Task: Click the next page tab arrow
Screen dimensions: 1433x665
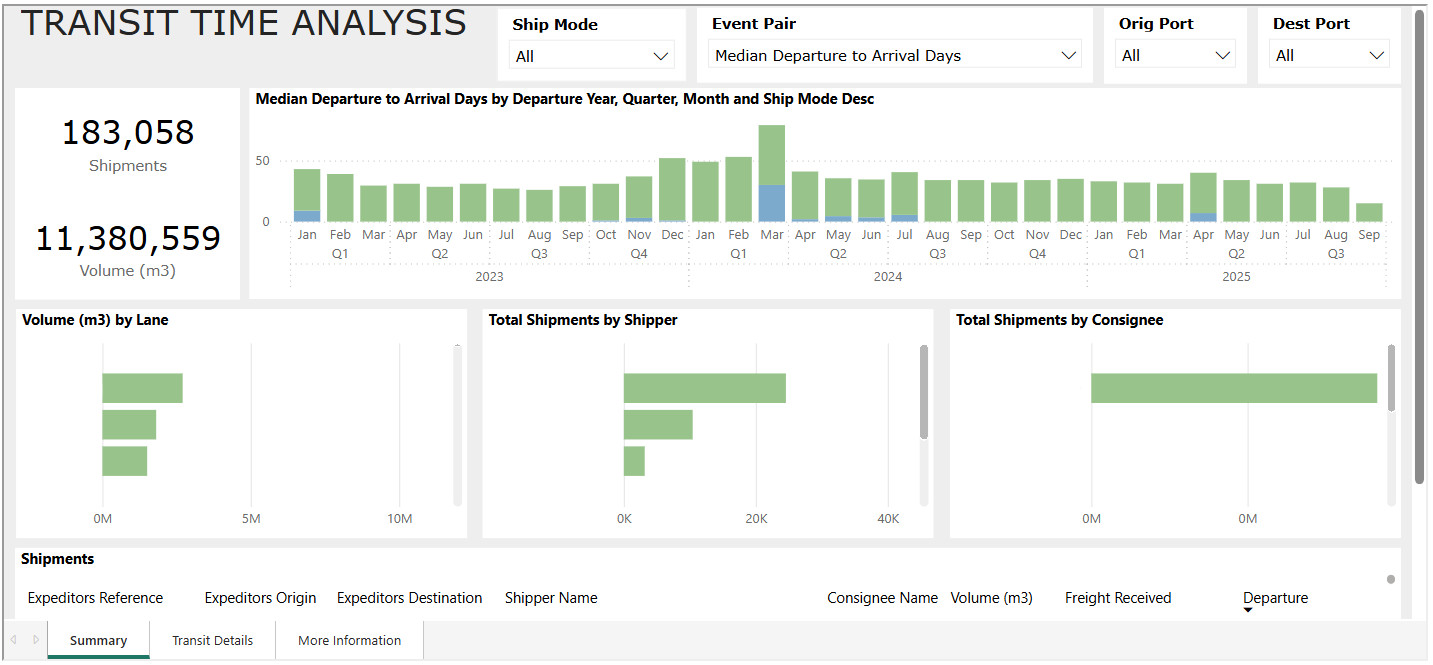Action: coord(36,640)
